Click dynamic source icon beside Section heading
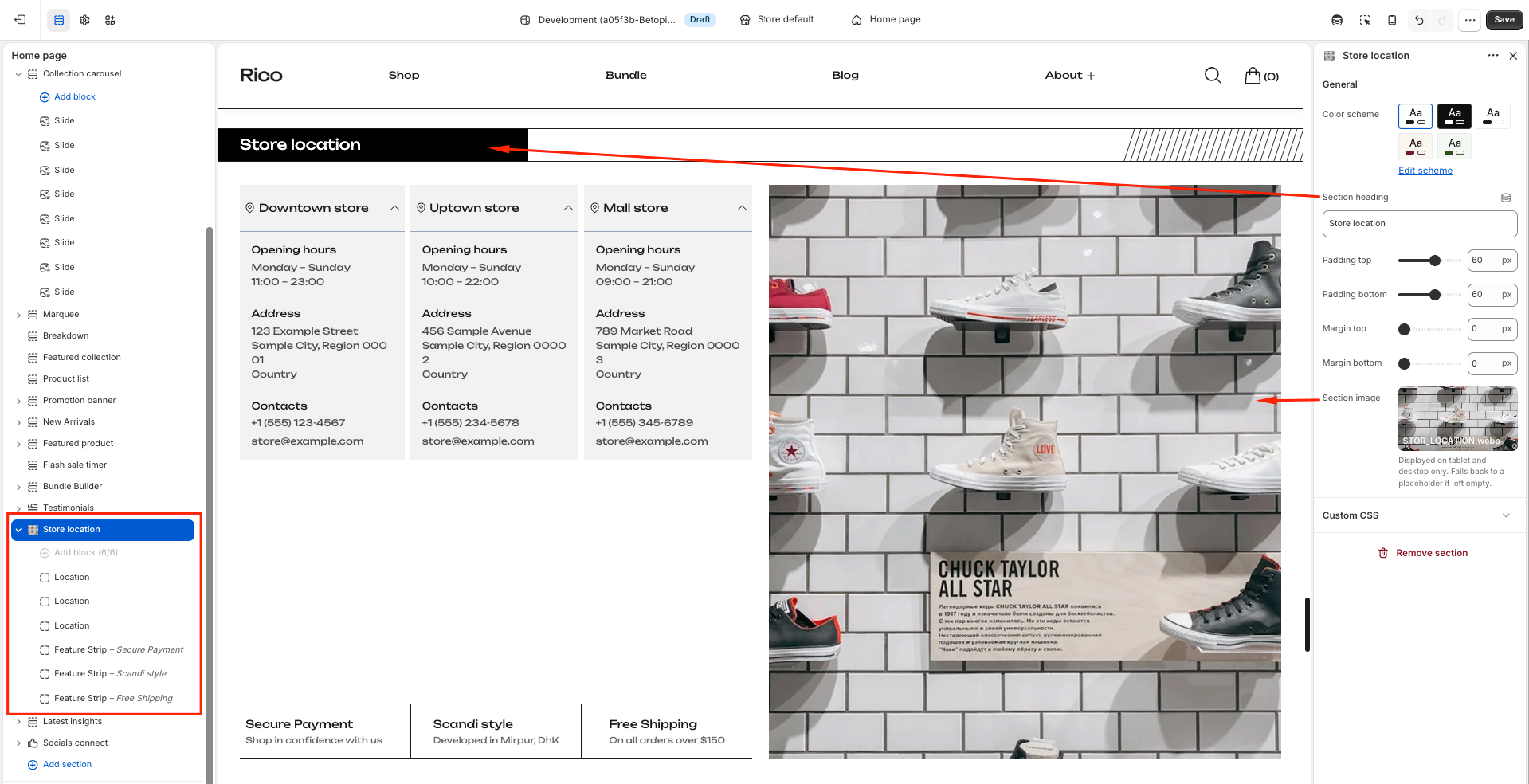Image resolution: width=1529 pixels, height=784 pixels. [x=1506, y=198]
